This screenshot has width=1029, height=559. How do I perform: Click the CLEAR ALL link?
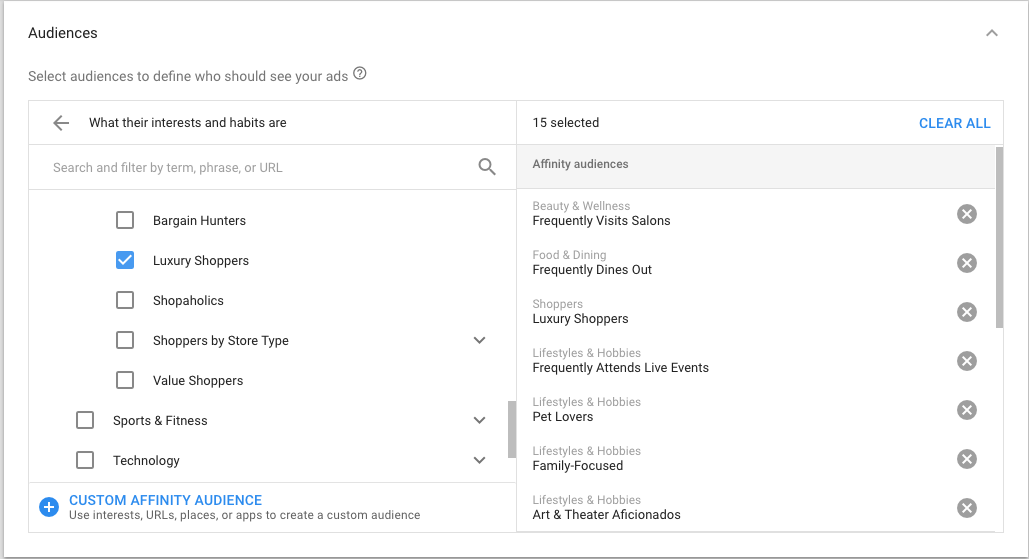tap(954, 123)
